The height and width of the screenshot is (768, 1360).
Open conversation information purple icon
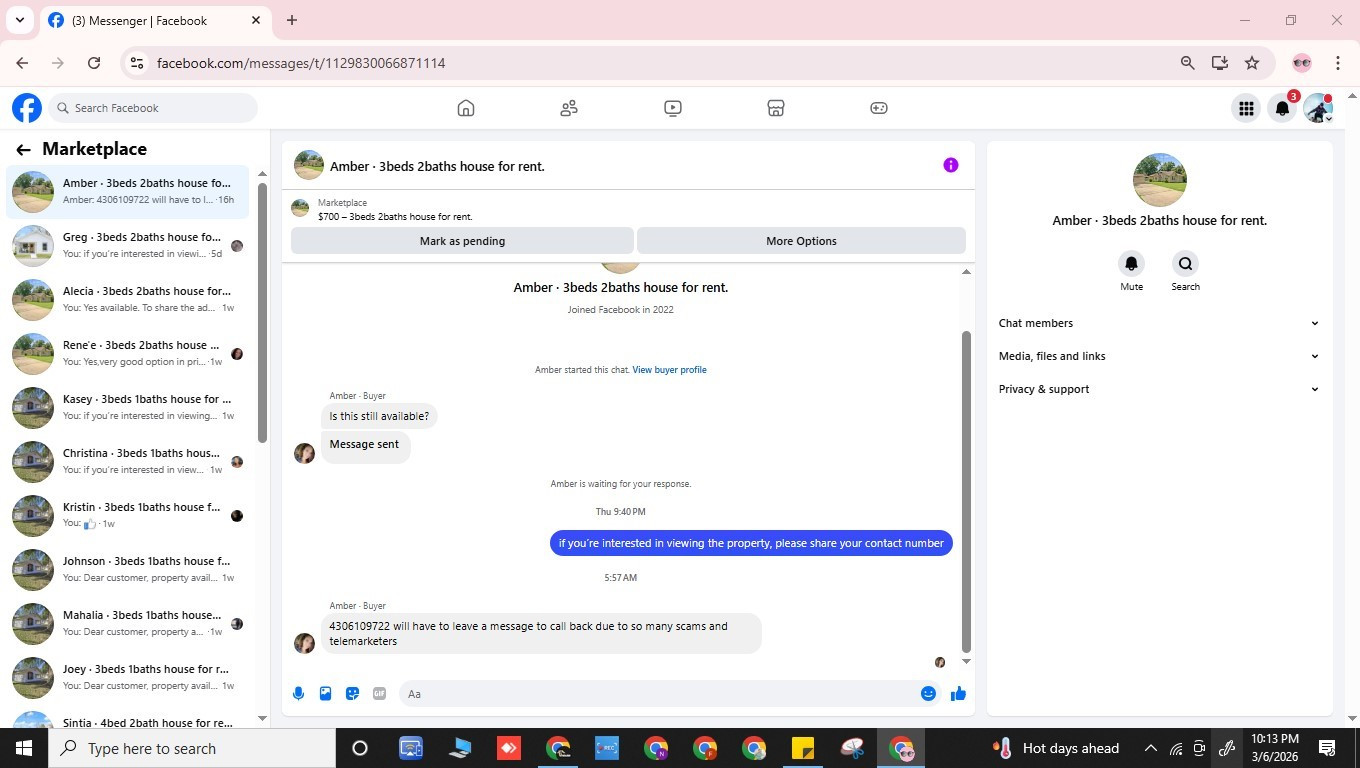[x=951, y=165]
